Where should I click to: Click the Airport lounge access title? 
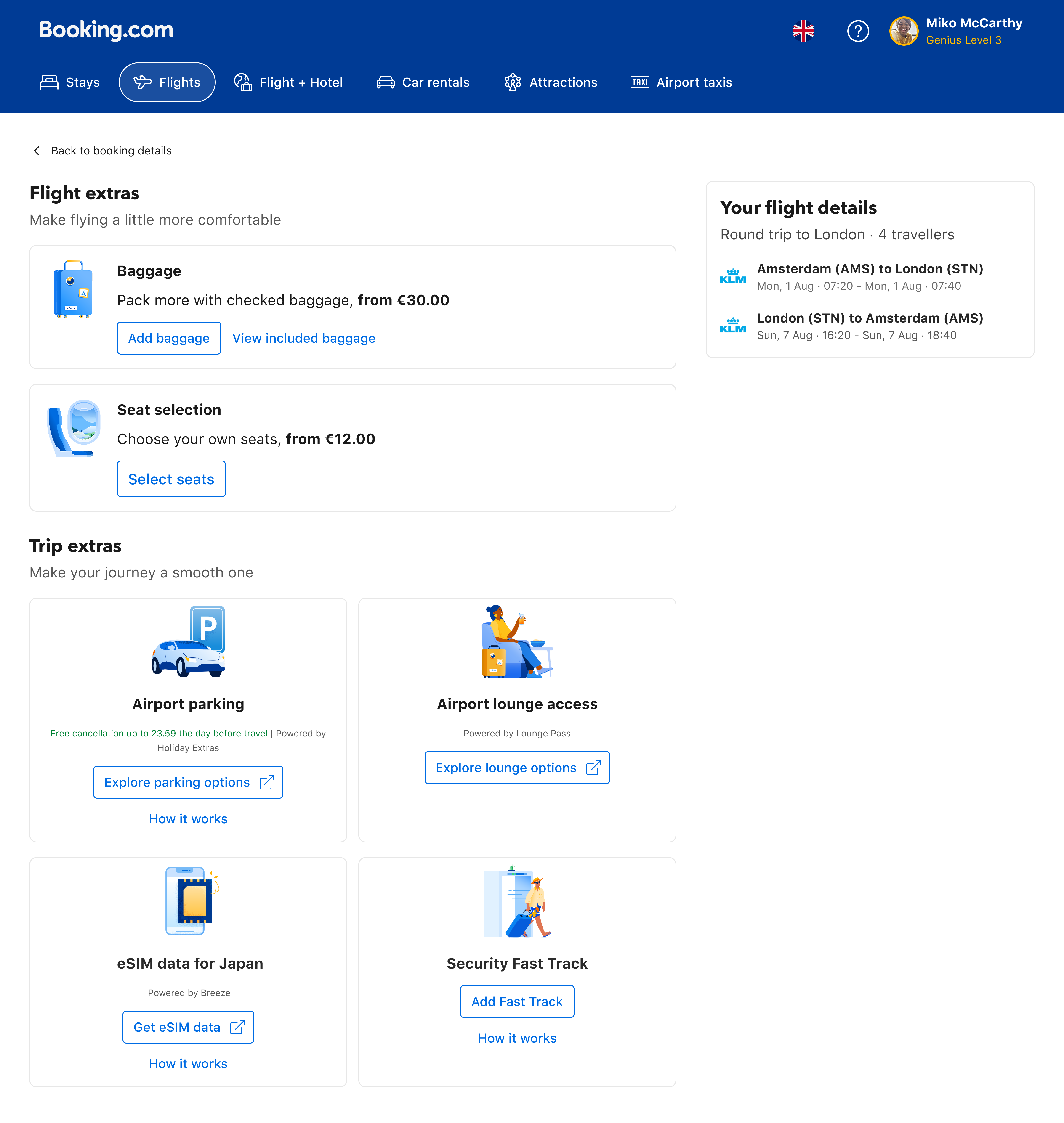point(517,704)
